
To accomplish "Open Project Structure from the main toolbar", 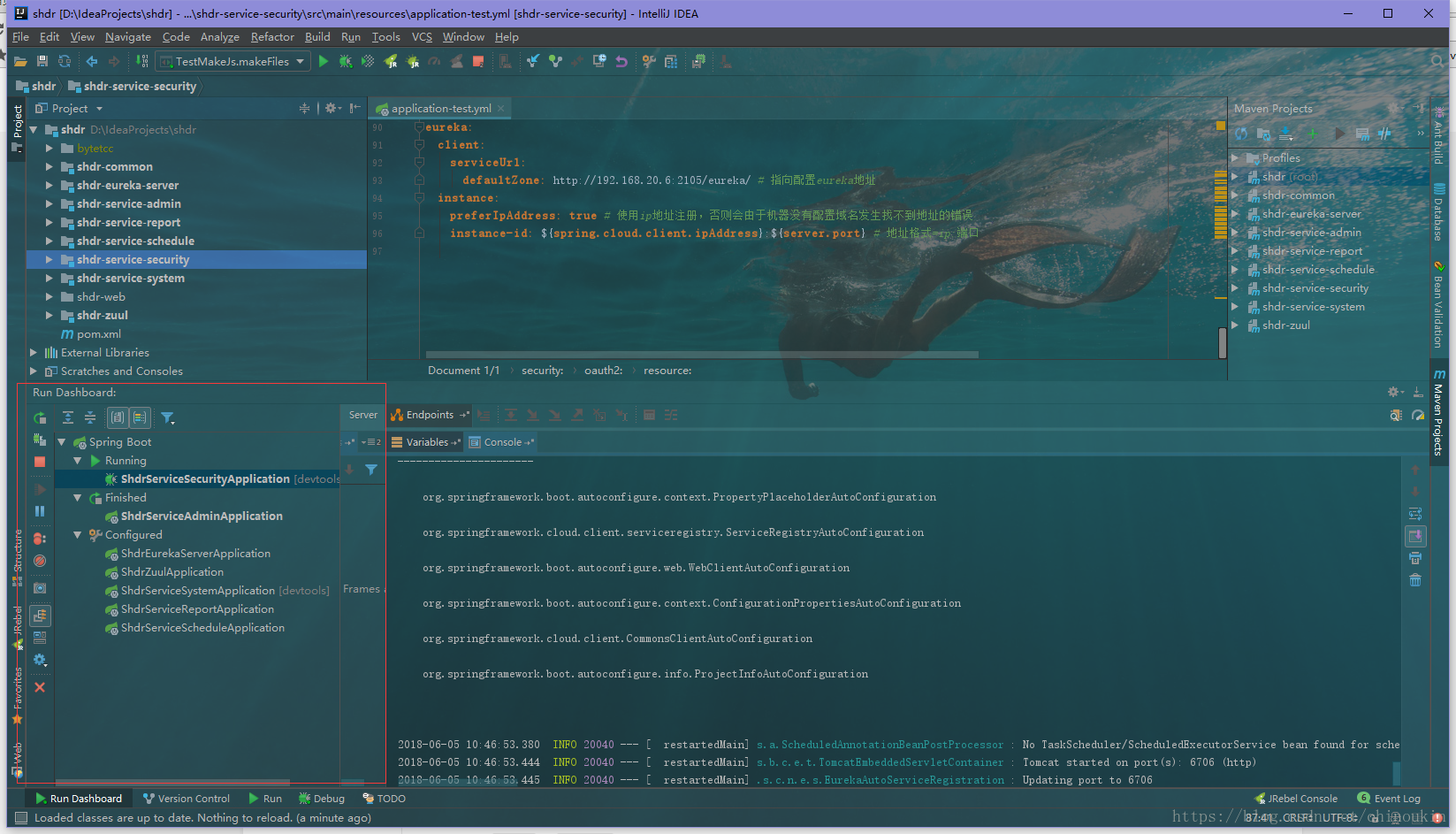I will [x=671, y=61].
